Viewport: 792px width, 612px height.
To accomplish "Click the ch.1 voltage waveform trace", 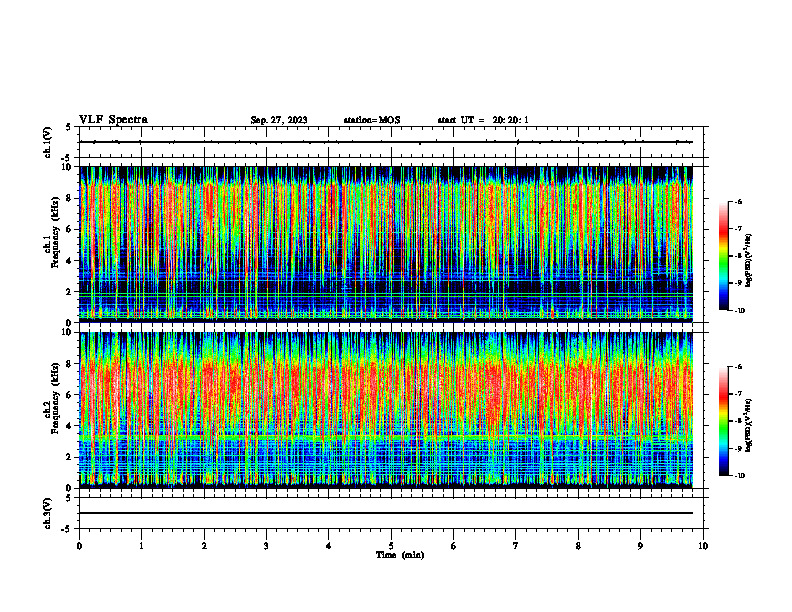I will click(x=386, y=142).
